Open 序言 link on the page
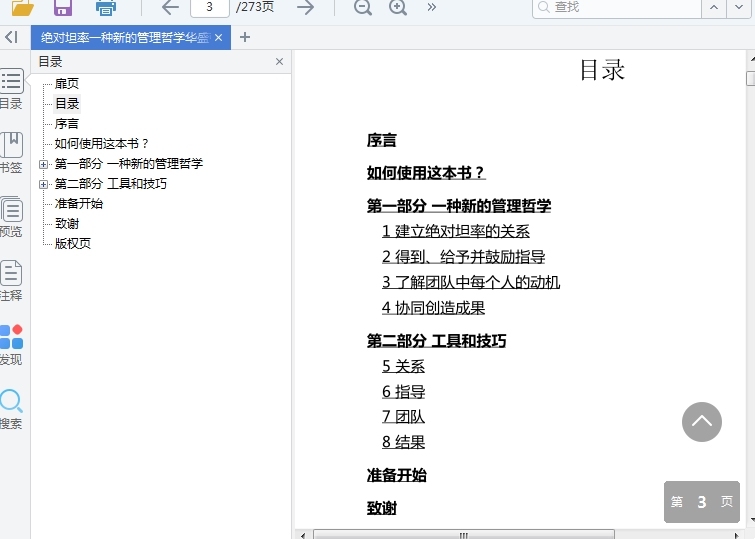The image size is (755, 539). [381, 140]
